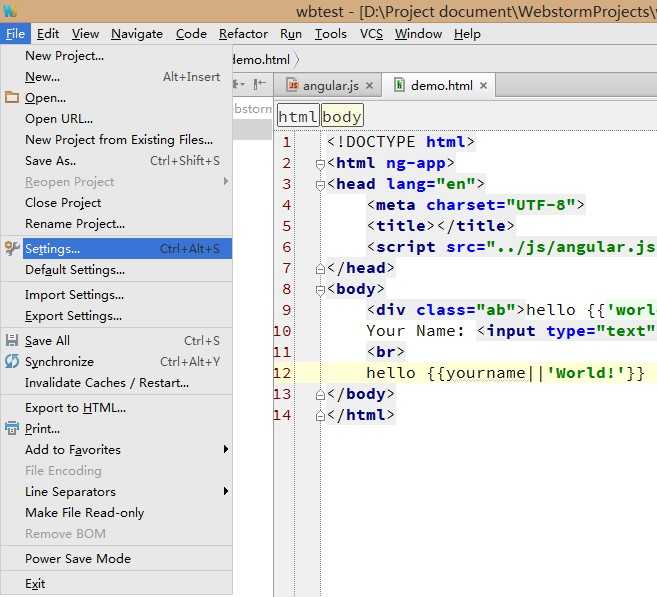657x597 pixels.
Task: Toggle Power Save Mode menu item
Action: [x=116, y=558]
